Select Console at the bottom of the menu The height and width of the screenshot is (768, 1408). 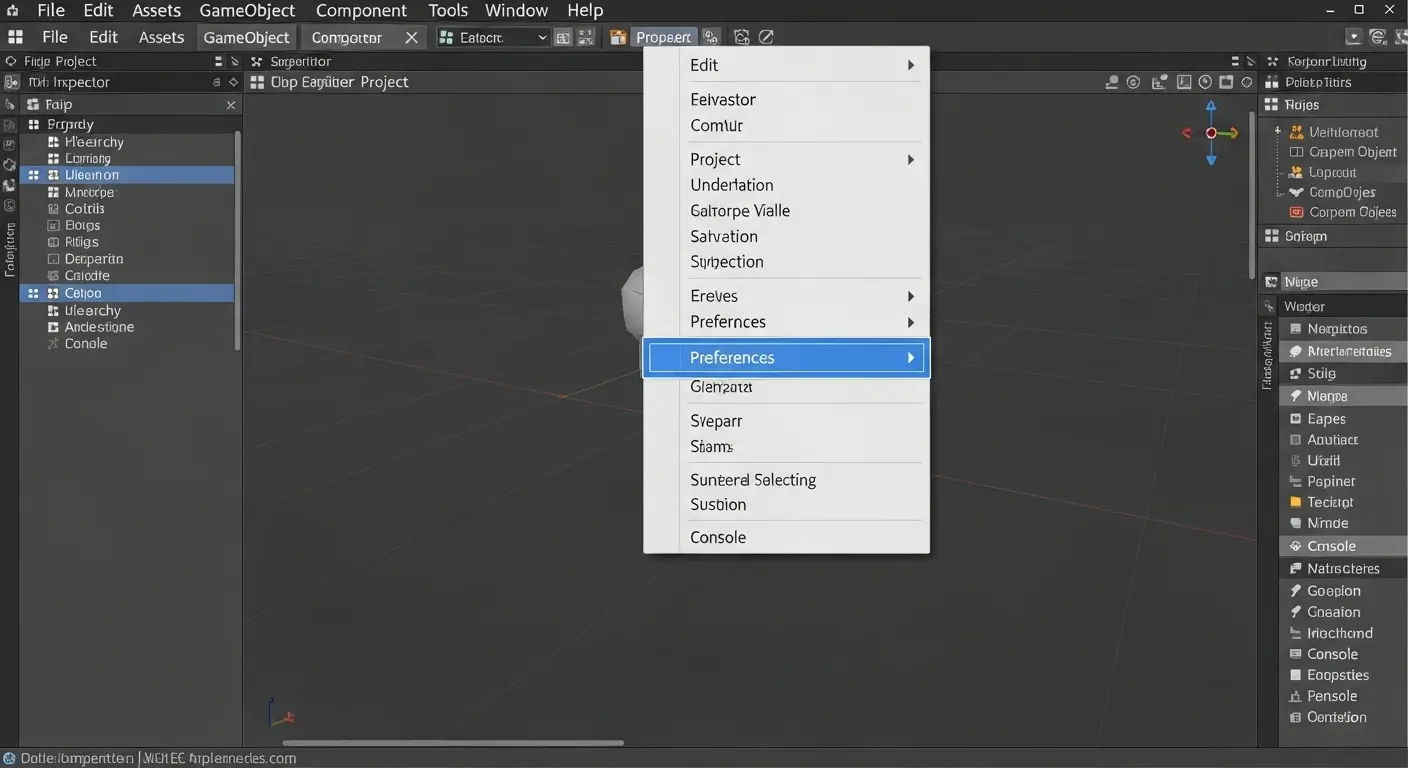pyautogui.click(x=717, y=537)
